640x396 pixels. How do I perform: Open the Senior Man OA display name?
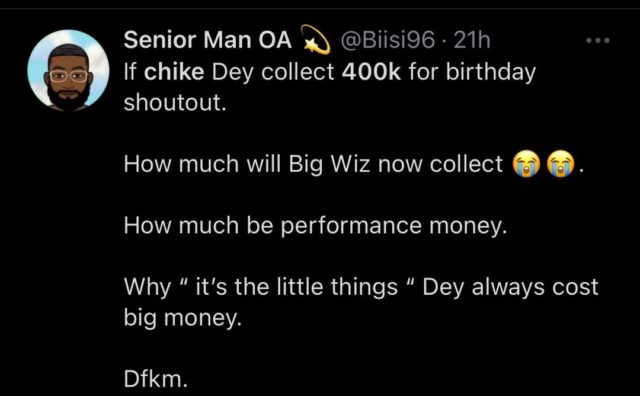pos(208,40)
